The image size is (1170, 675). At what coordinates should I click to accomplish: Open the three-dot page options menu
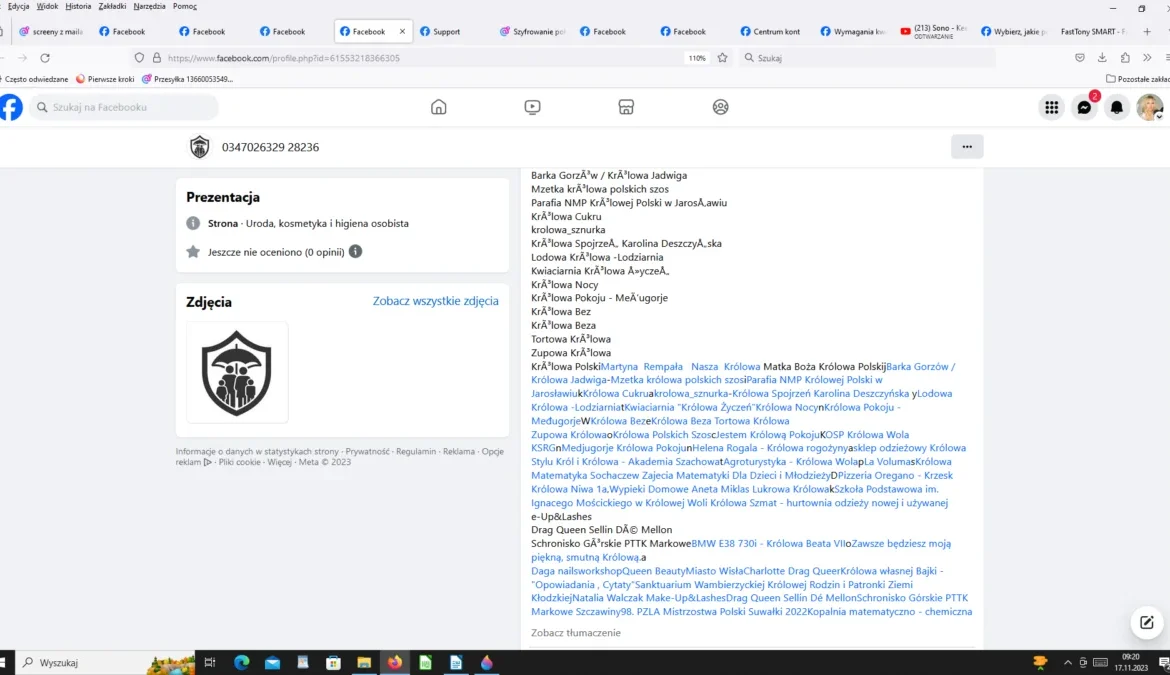[x=967, y=147]
